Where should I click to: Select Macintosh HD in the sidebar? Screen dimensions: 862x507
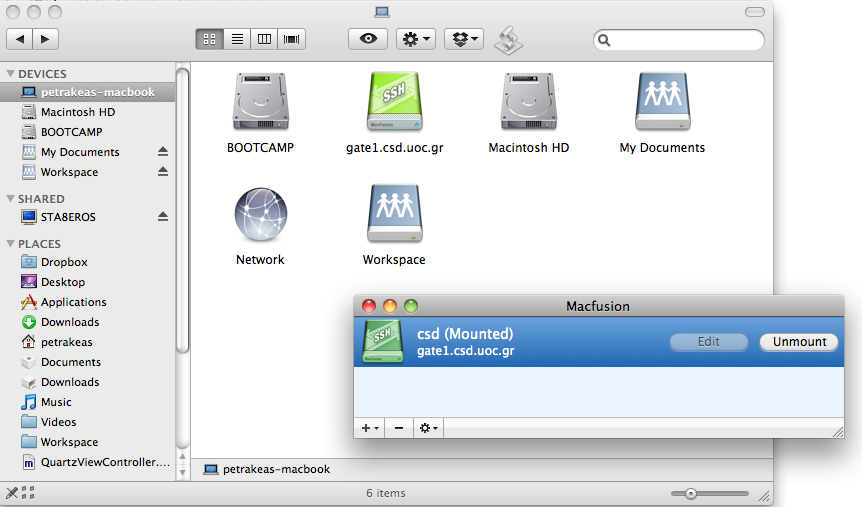click(x=88, y=112)
